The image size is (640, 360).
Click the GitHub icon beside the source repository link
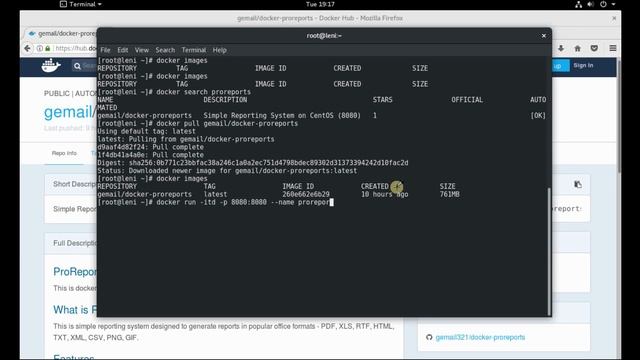[x=429, y=337]
